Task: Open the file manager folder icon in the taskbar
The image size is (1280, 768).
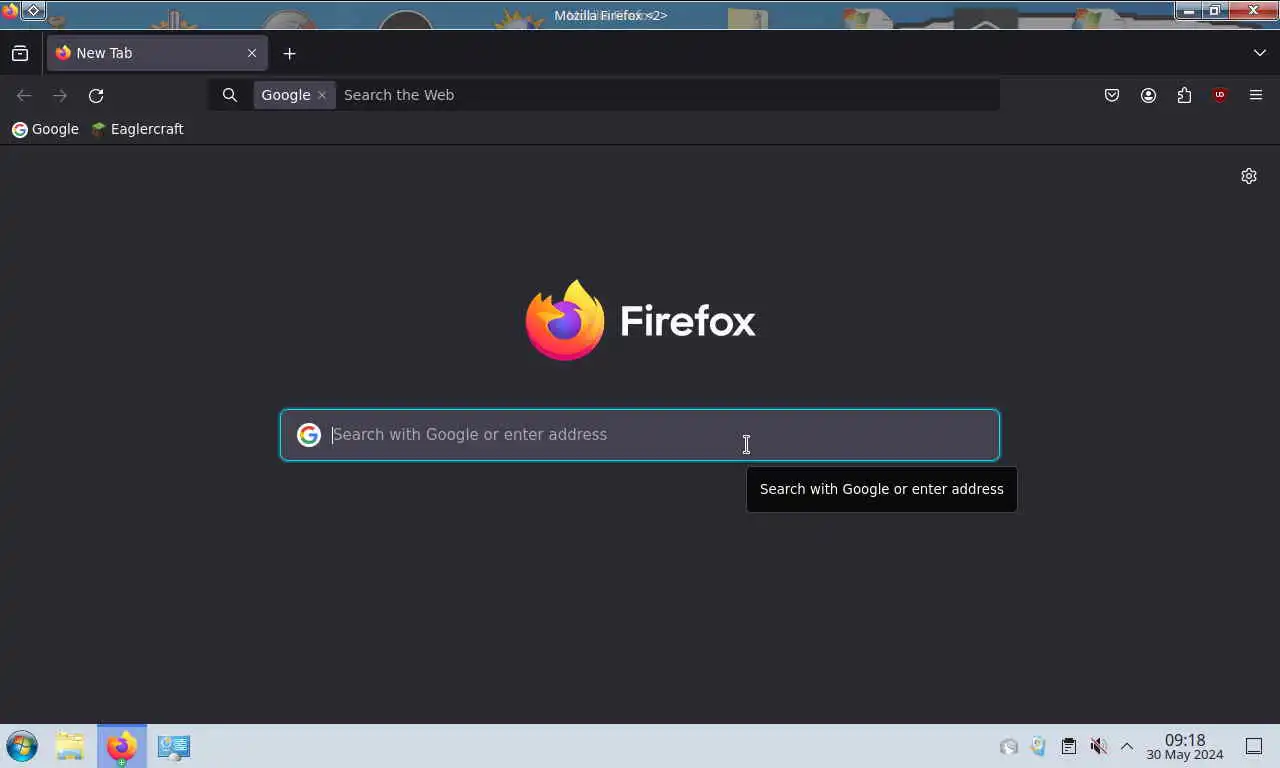Action: click(70, 746)
